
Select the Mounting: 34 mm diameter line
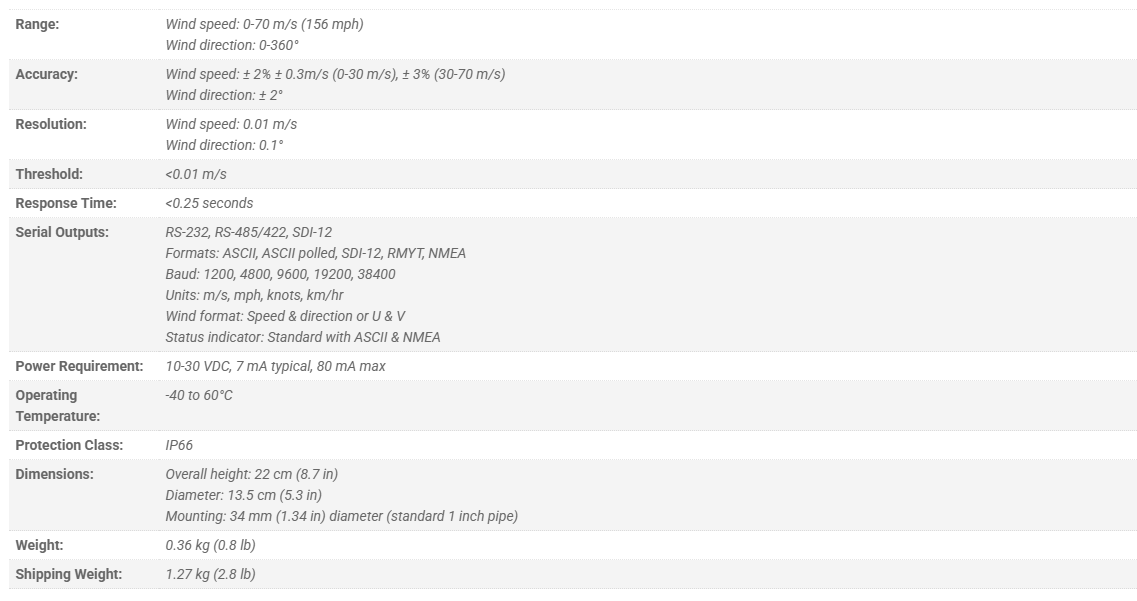tap(342, 516)
